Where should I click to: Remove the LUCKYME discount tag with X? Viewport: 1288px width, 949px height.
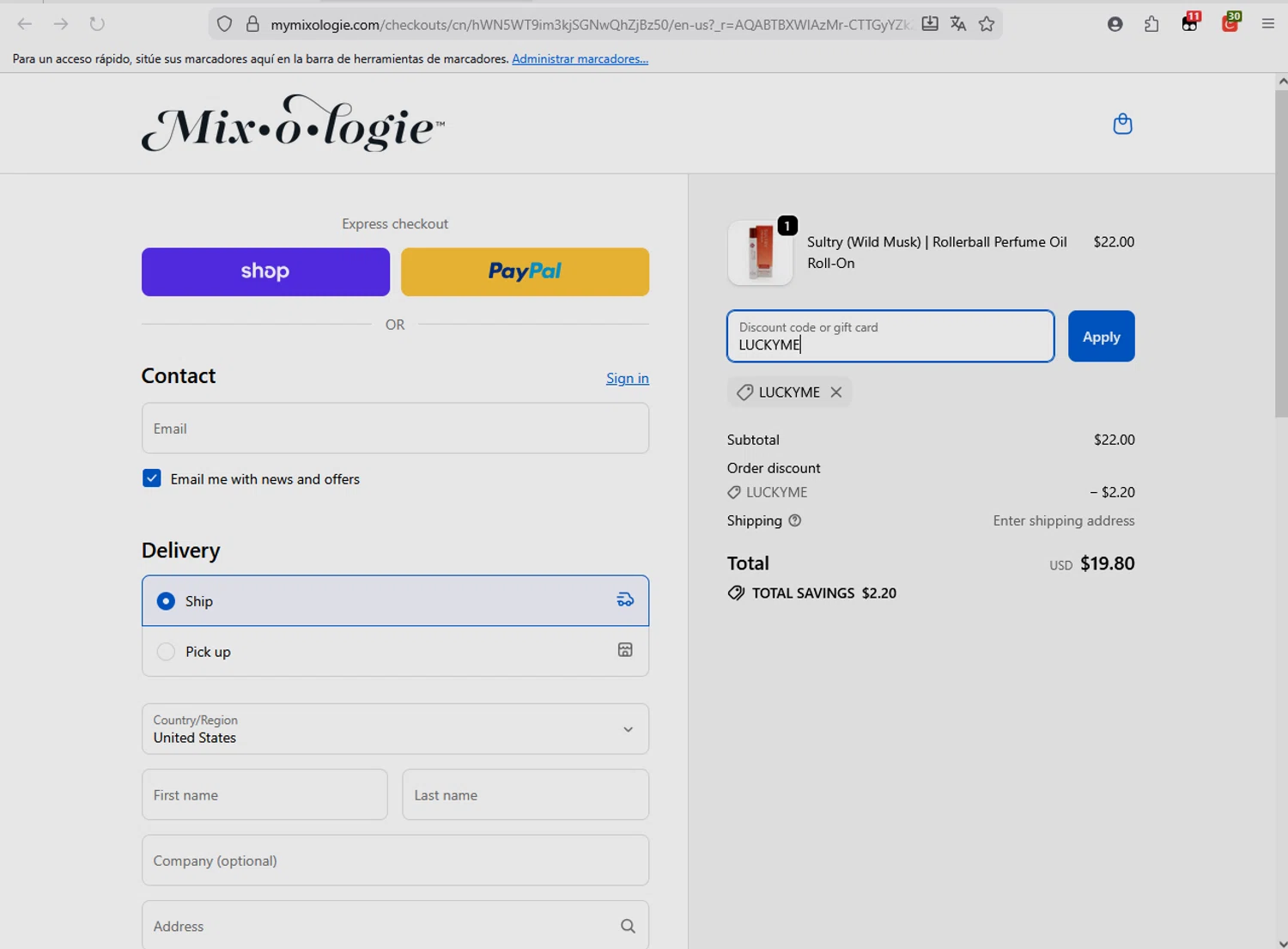click(835, 392)
